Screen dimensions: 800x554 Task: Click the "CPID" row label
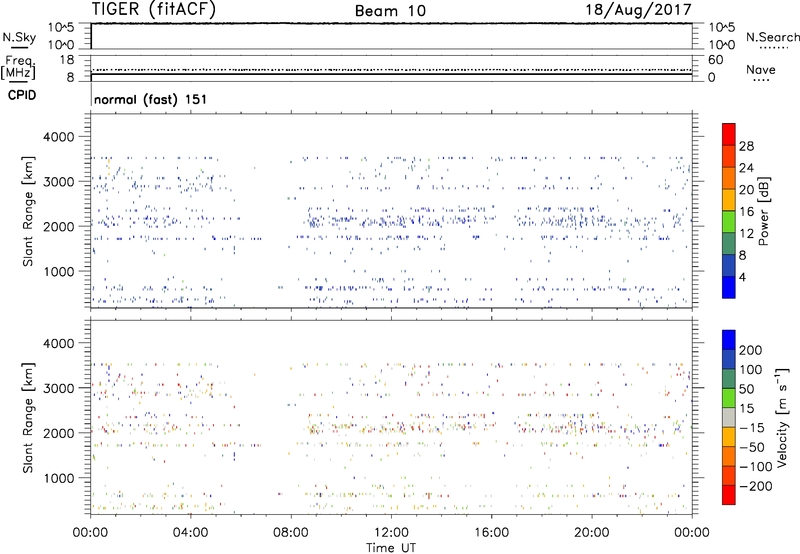tap(22, 95)
